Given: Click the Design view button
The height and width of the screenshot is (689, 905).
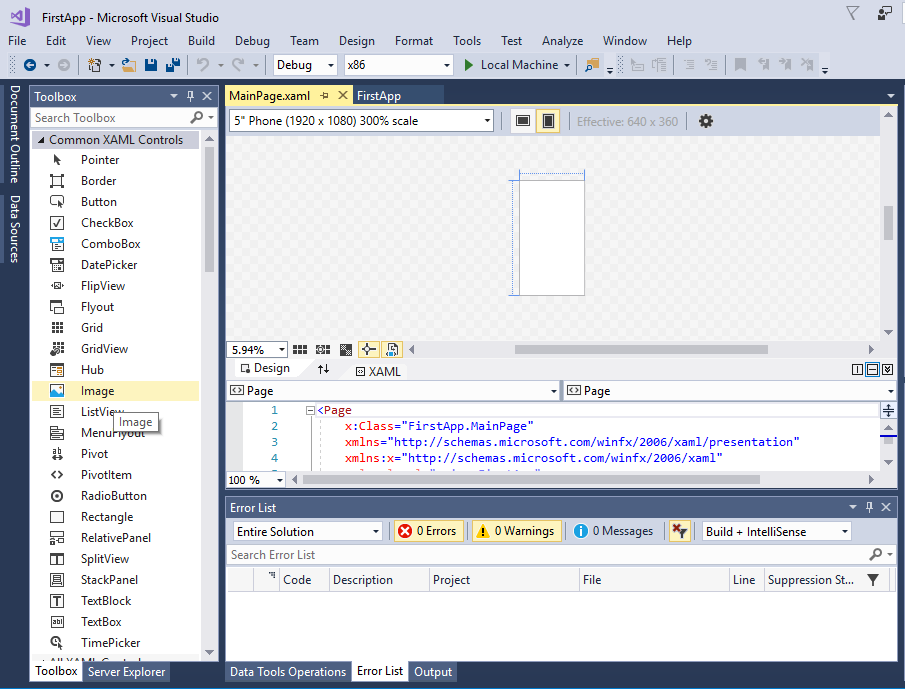Looking at the screenshot, I should click(x=265, y=369).
